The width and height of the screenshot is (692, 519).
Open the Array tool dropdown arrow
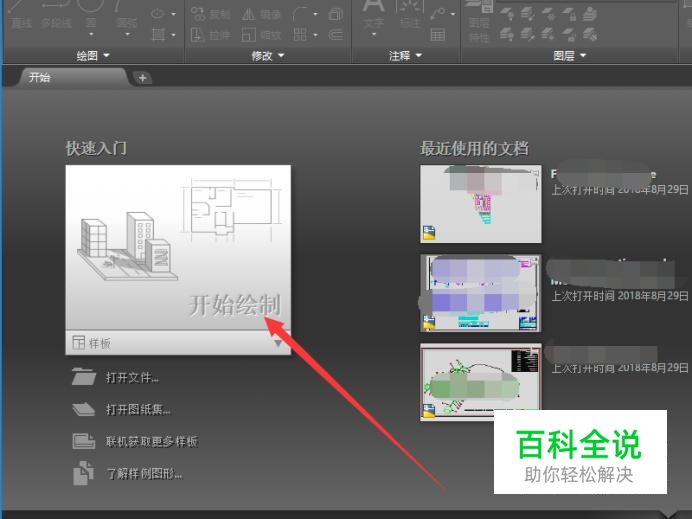pos(315,34)
